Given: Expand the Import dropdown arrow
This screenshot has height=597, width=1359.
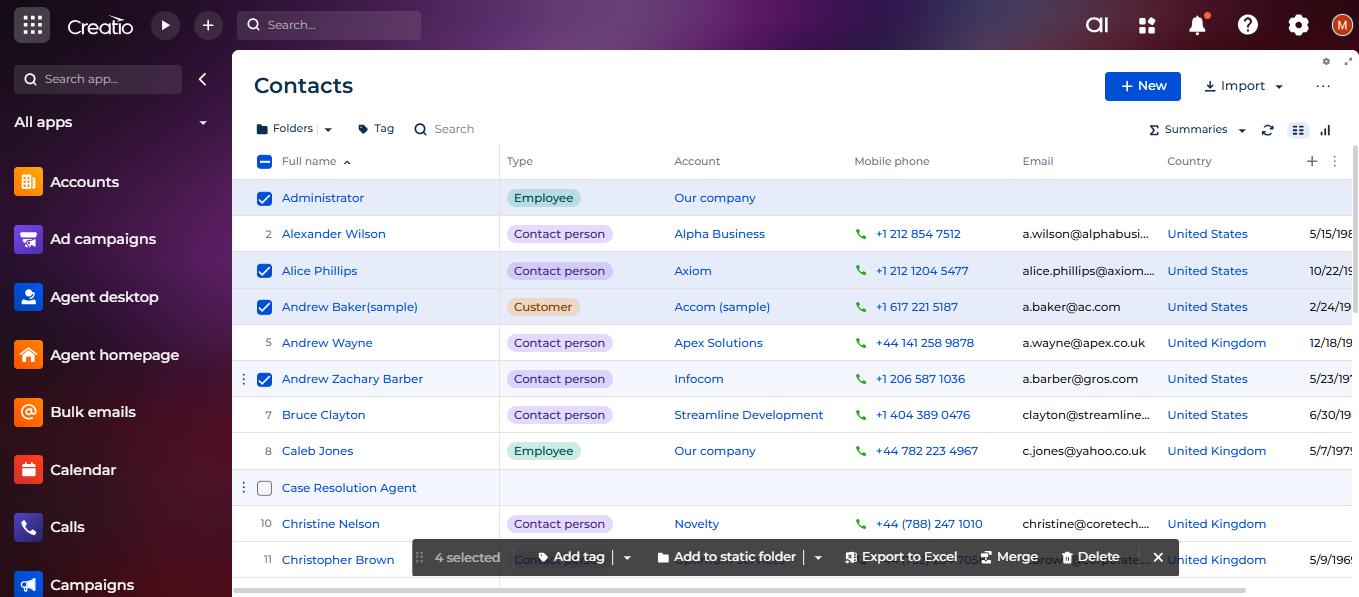Looking at the screenshot, I should coord(1279,87).
